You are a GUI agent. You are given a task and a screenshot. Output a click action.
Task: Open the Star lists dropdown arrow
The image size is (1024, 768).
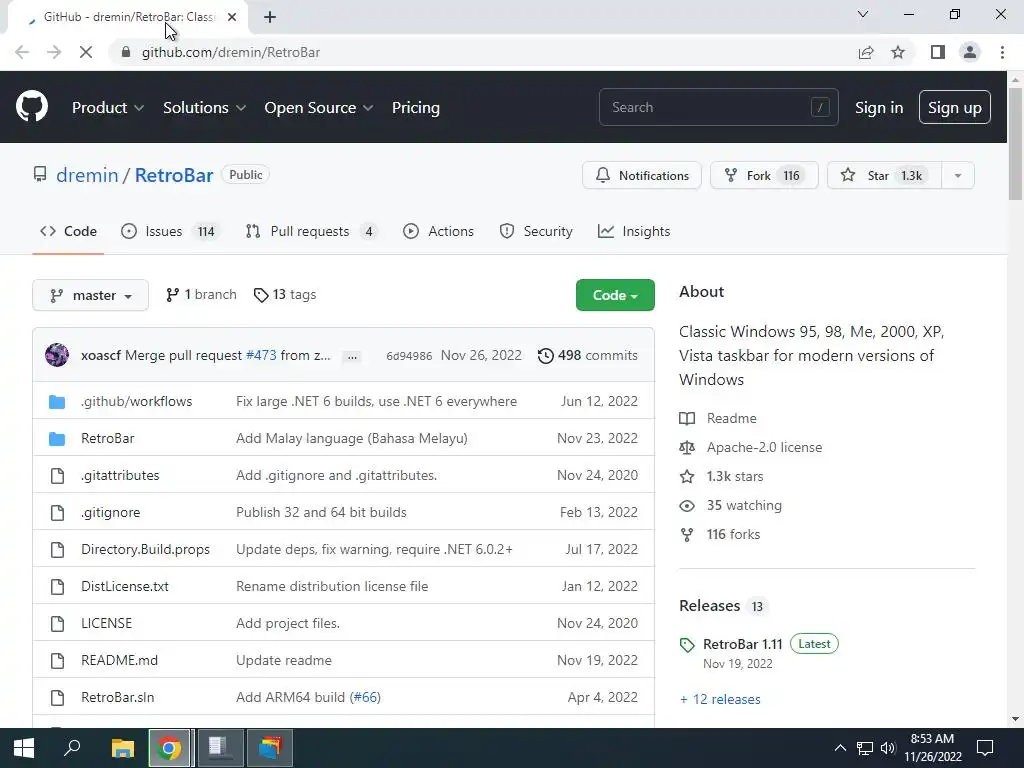coord(957,176)
